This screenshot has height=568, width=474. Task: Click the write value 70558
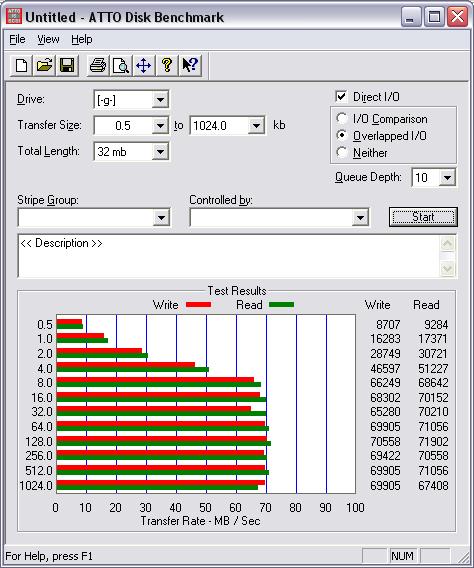(x=385, y=442)
